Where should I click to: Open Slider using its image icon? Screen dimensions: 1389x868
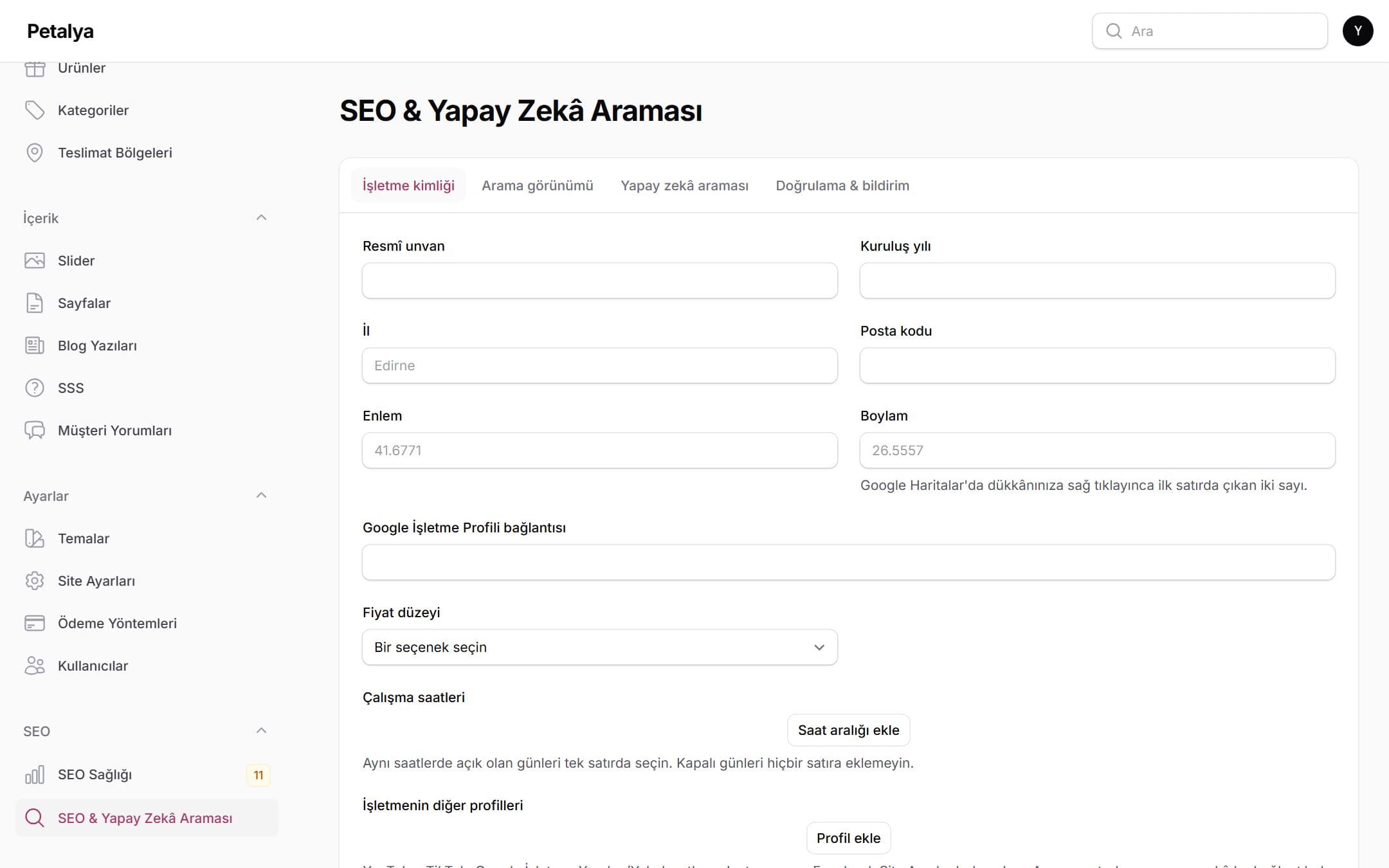(35, 260)
